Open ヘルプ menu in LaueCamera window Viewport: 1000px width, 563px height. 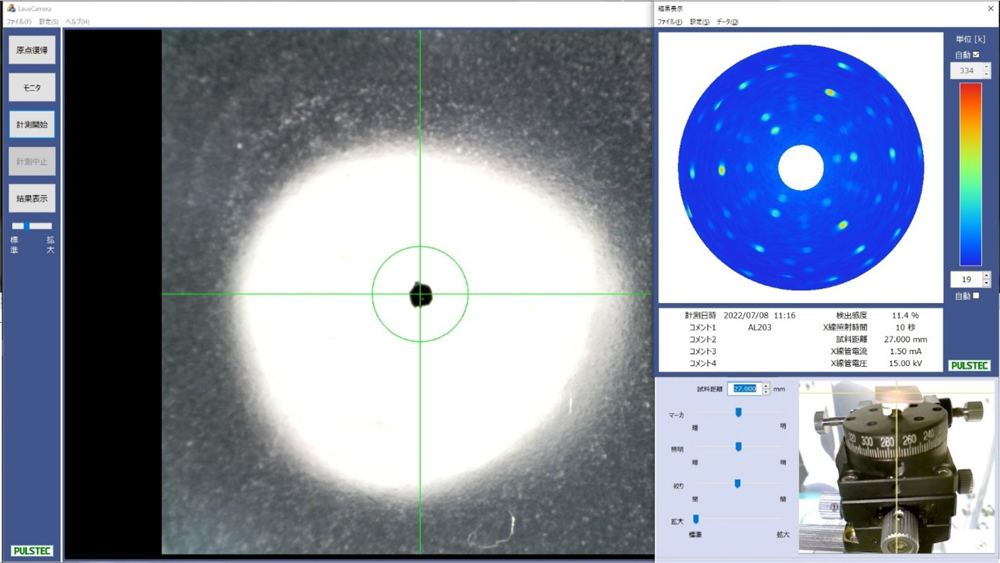pyautogui.click(x=77, y=22)
